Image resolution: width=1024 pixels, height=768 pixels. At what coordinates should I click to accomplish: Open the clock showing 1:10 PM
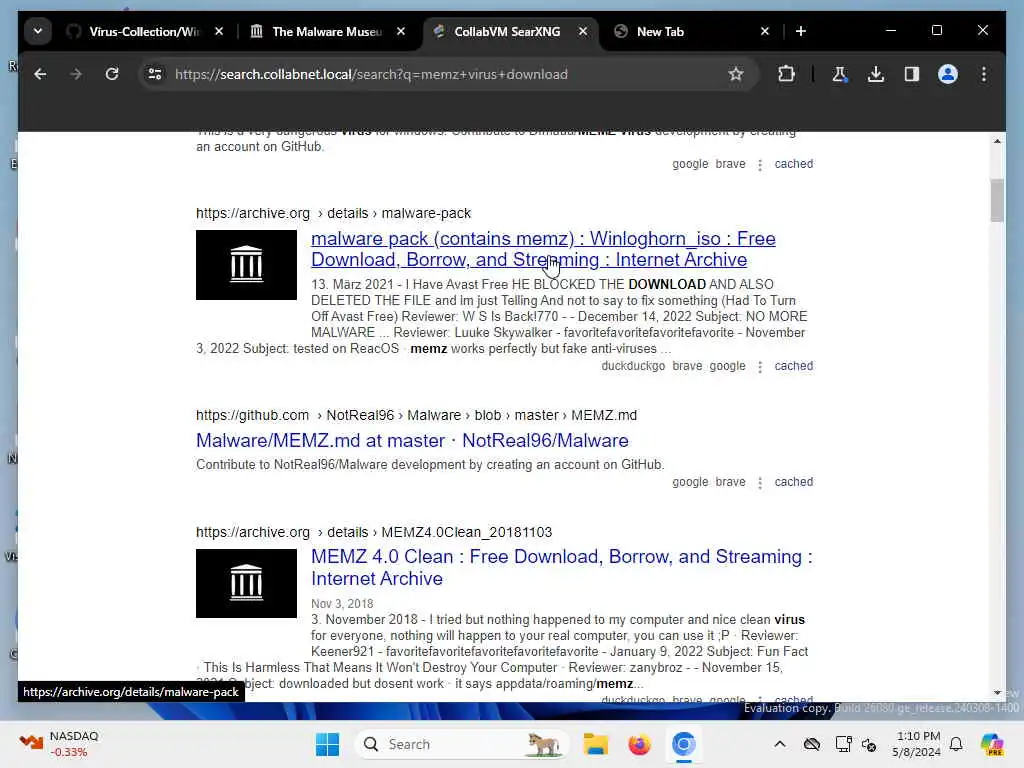(918, 744)
